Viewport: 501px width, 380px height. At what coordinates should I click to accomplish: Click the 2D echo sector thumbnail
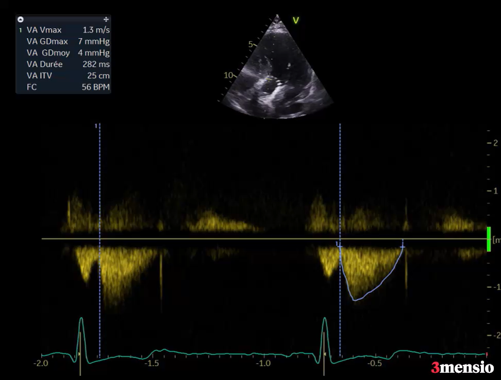coord(277,67)
